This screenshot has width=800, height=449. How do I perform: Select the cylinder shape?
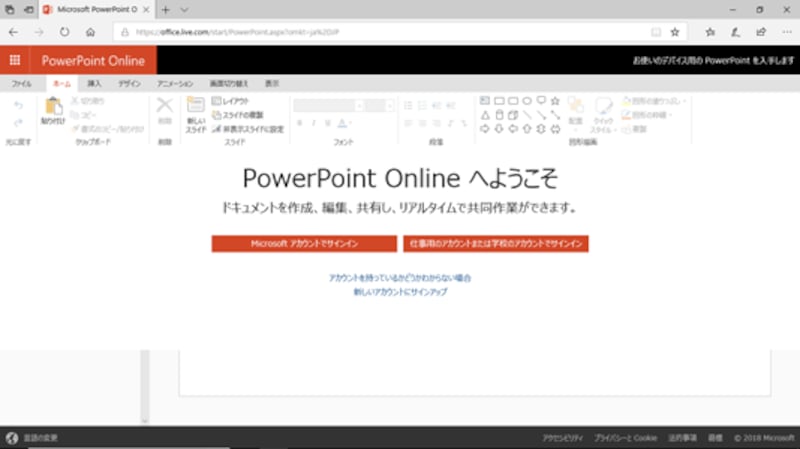(x=499, y=115)
